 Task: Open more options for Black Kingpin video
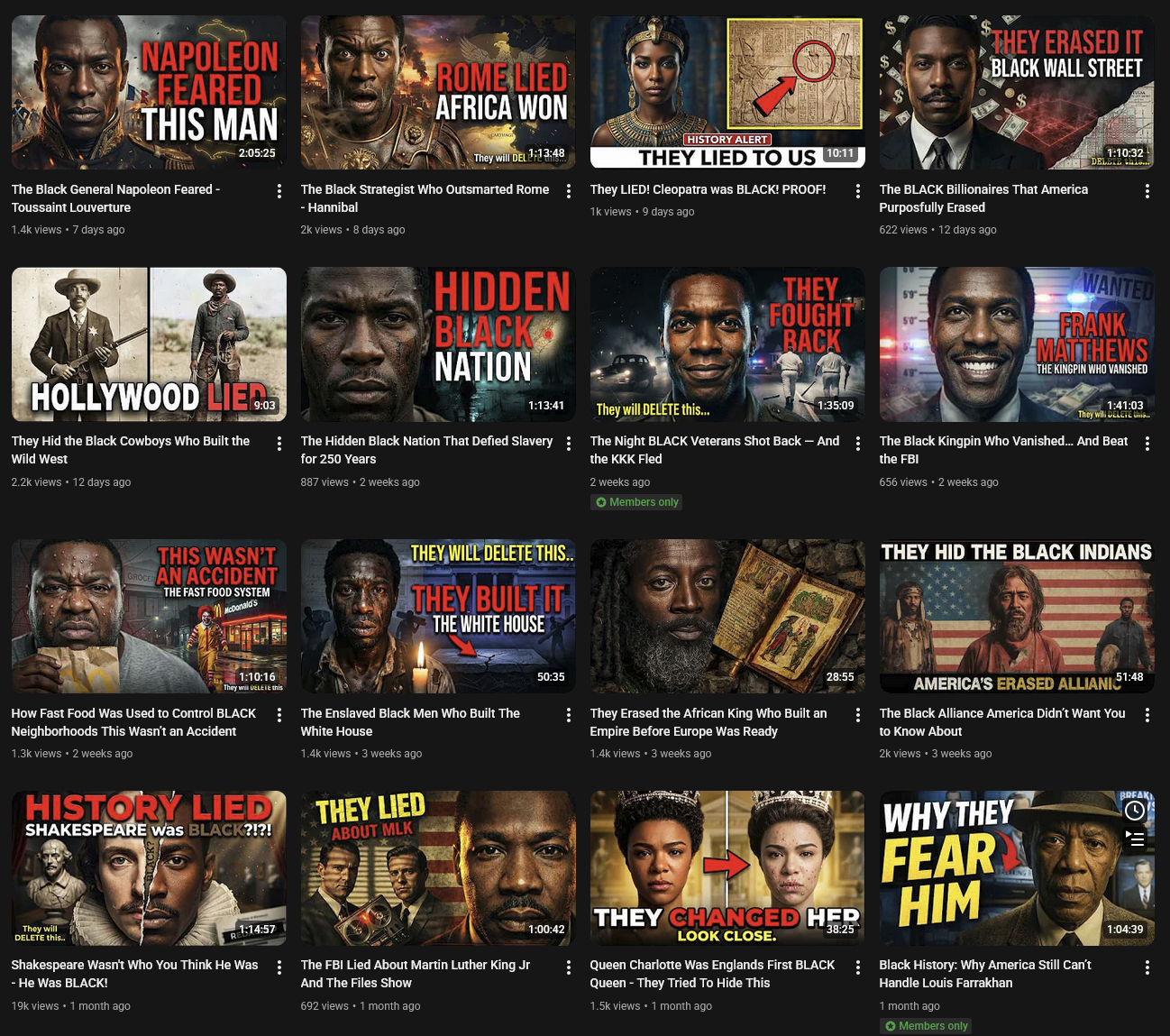1147,444
